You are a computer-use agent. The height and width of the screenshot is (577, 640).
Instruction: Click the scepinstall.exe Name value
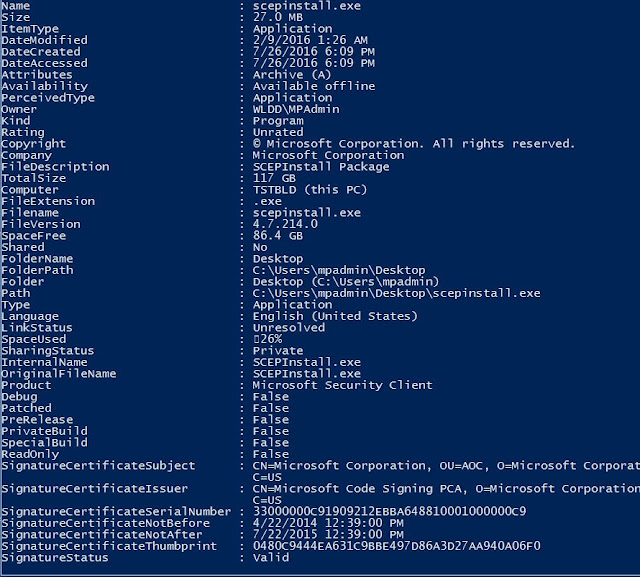(307, 6)
